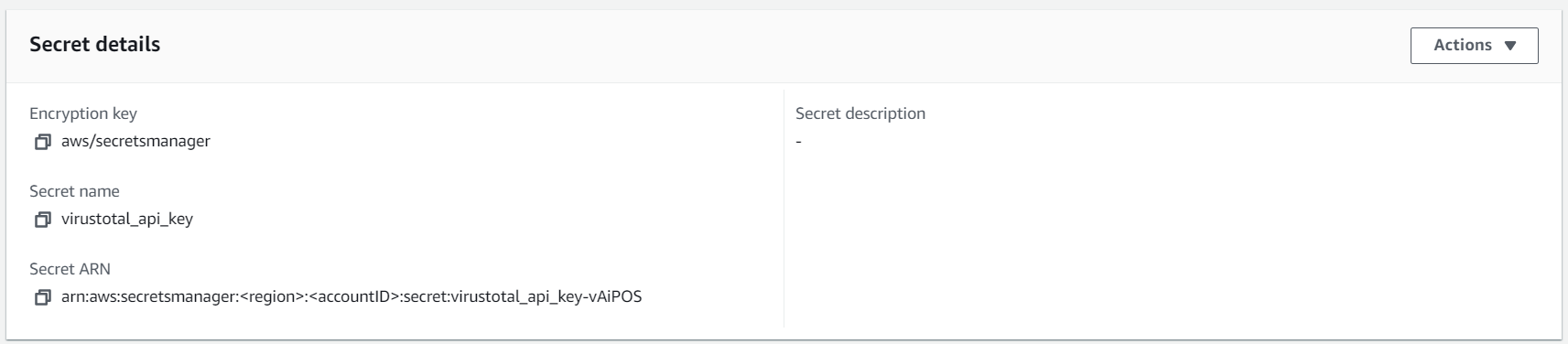Click the Encryption key label
Viewport: 1568px width, 344px height.
83,113
